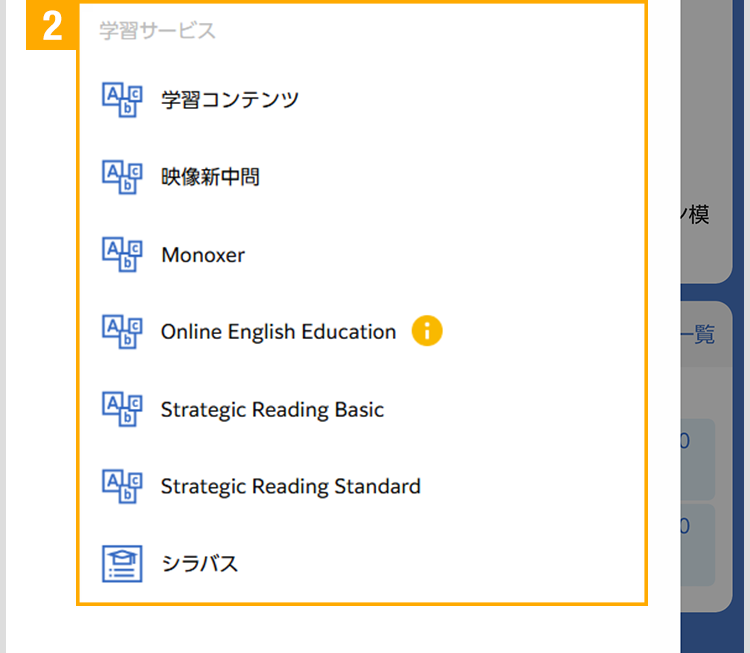Click the yellow info icon
Viewport: 750px width, 653px height.
coord(426,331)
